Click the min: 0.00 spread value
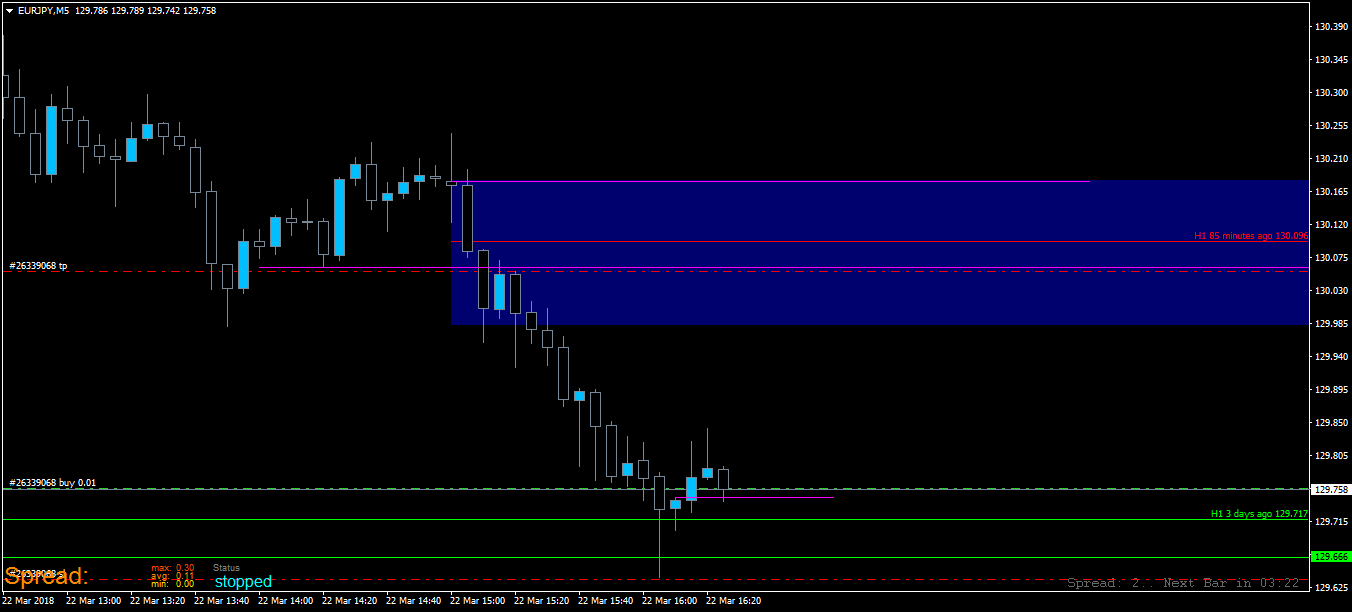 pos(173,584)
